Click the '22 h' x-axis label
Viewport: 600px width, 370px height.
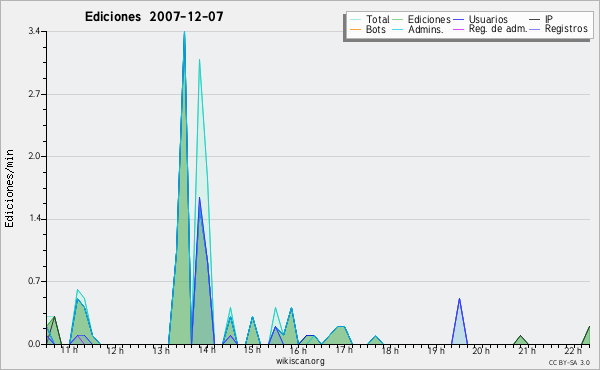point(573,350)
